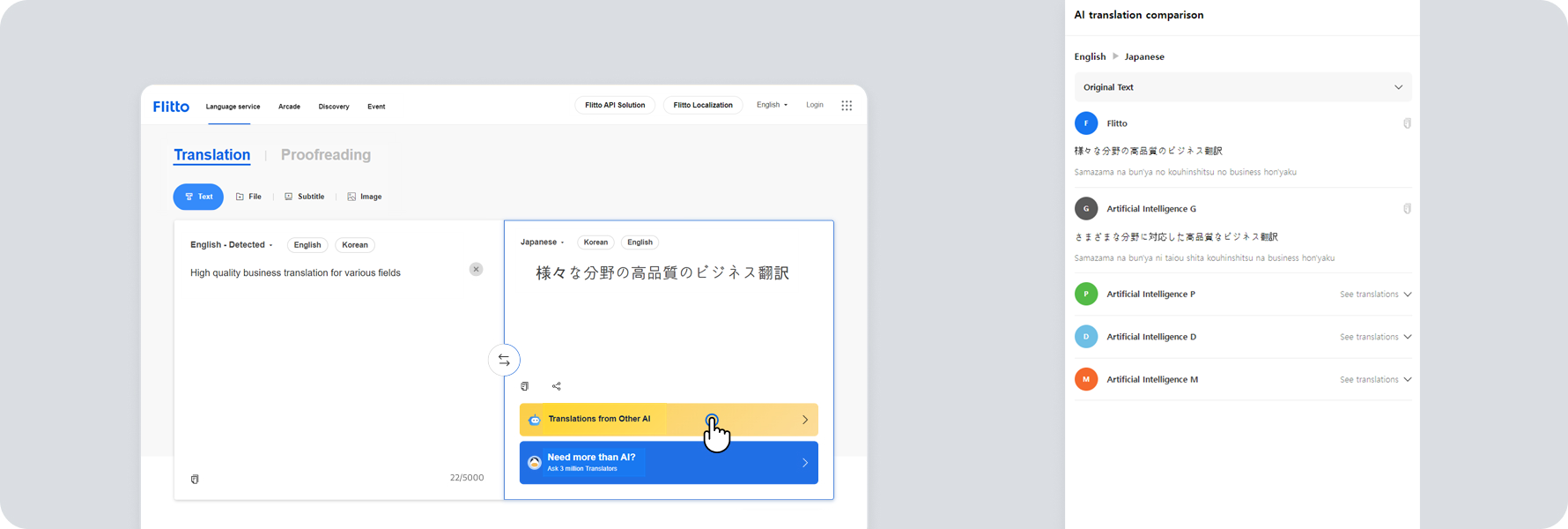
Task: Copy the source text icon
Action: pyautogui.click(x=195, y=479)
